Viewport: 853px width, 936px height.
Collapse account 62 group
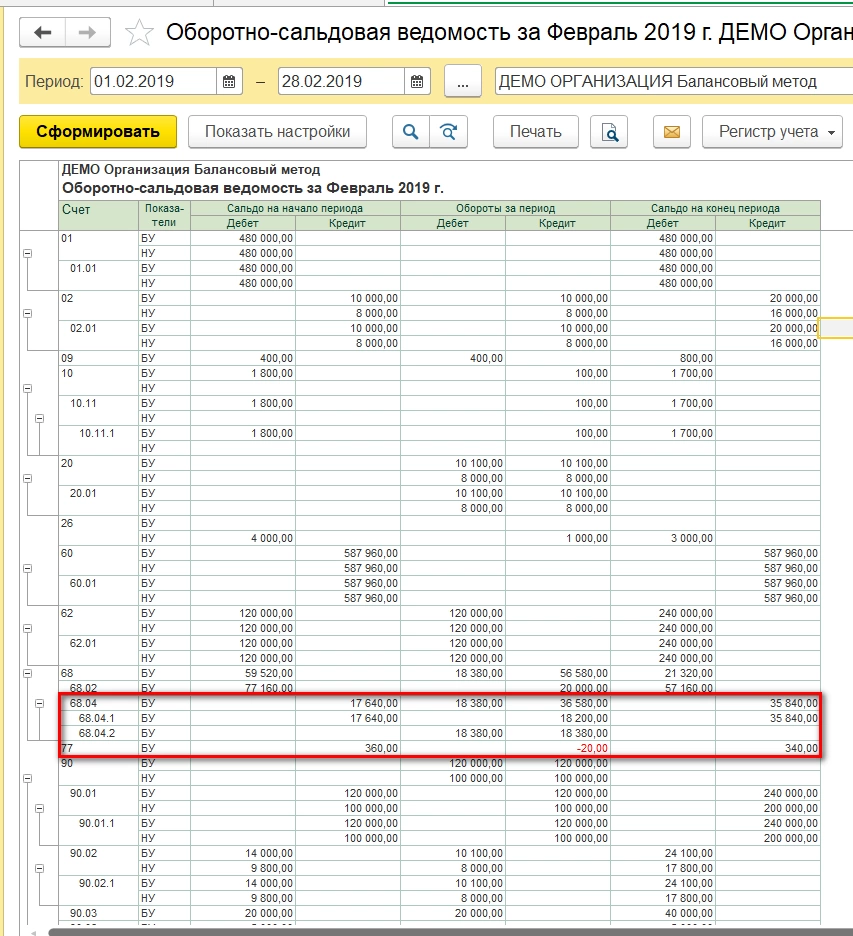click(27, 629)
